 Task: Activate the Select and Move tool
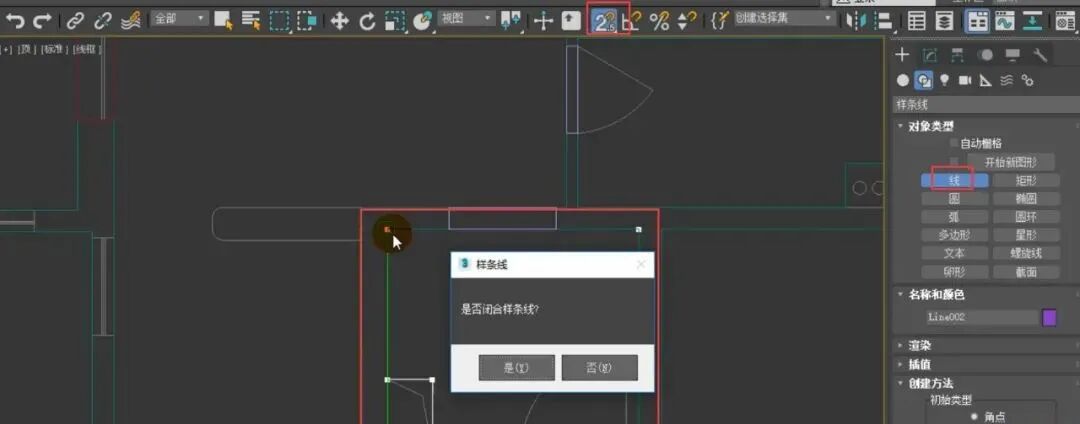tap(340, 21)
